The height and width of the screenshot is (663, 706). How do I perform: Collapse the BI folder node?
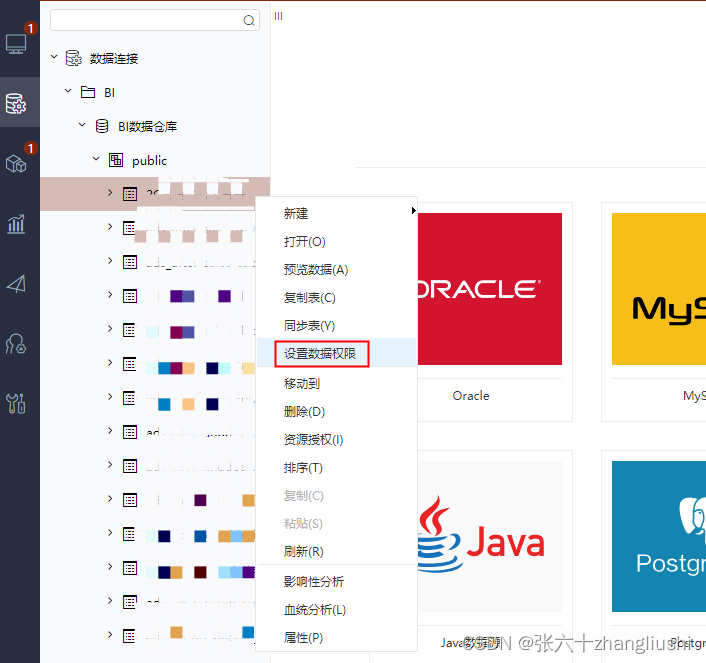coord(68,91)
